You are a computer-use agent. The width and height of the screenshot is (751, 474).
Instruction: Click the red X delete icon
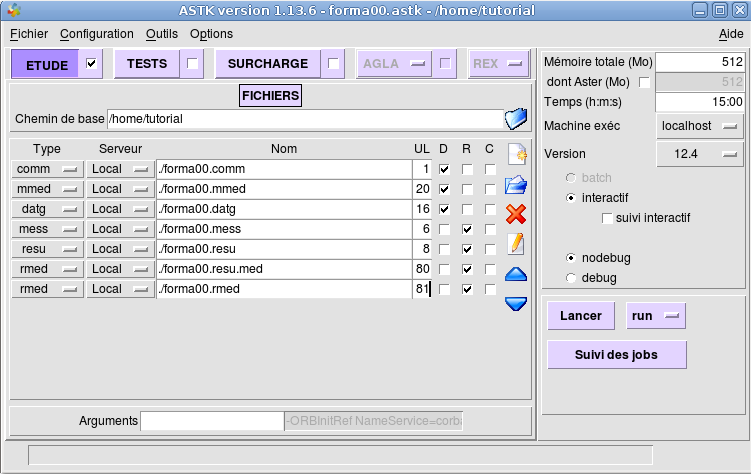tap(516, 214)
